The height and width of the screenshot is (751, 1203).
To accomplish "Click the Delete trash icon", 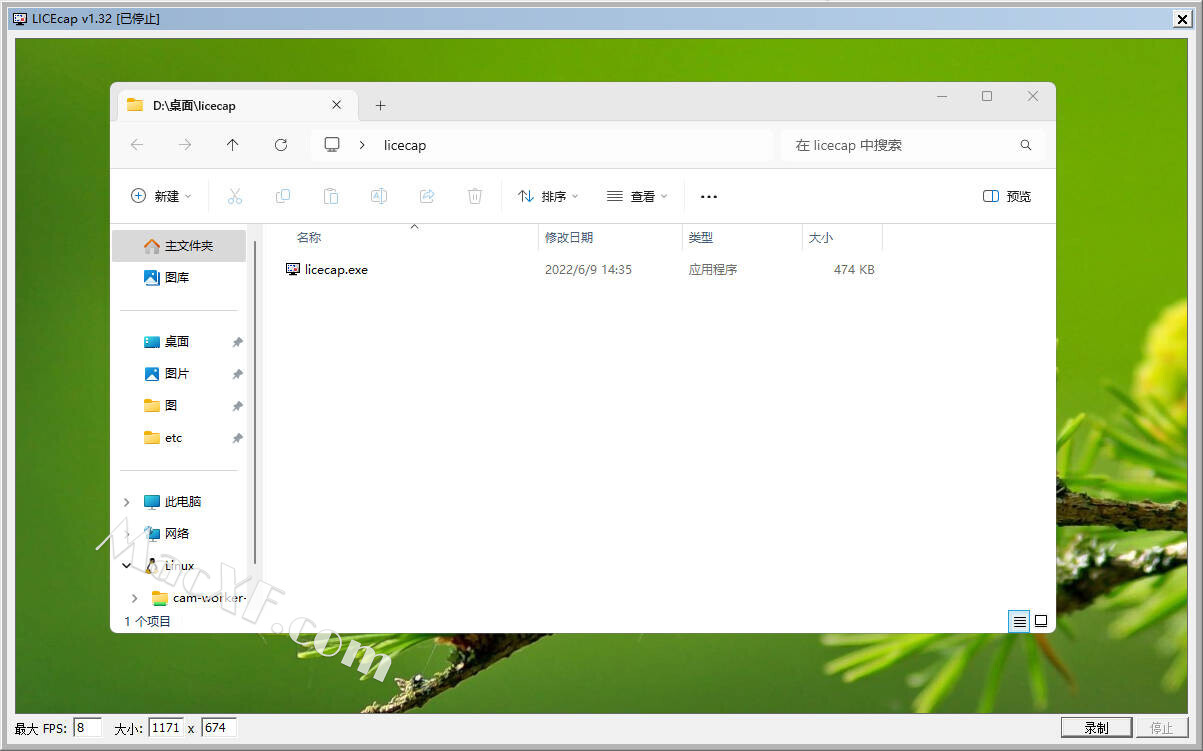I will [475, 196].
